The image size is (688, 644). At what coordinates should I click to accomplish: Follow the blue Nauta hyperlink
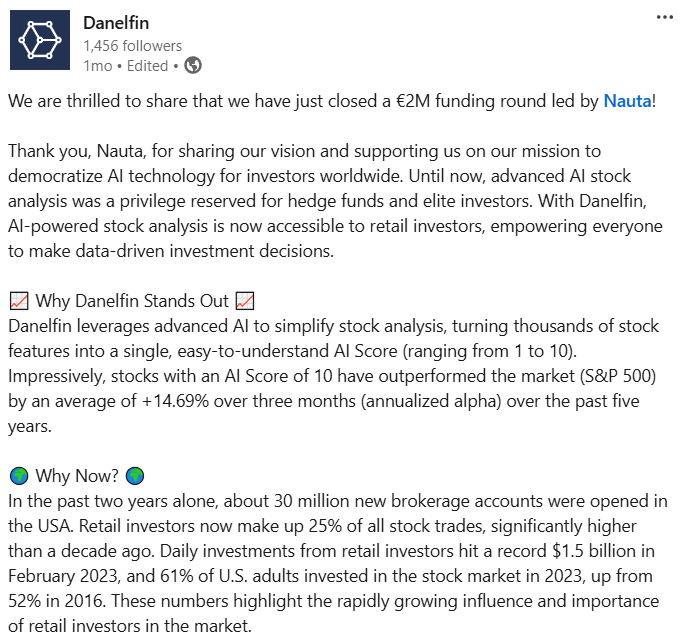pyautogui.click(x=627, y=101)
